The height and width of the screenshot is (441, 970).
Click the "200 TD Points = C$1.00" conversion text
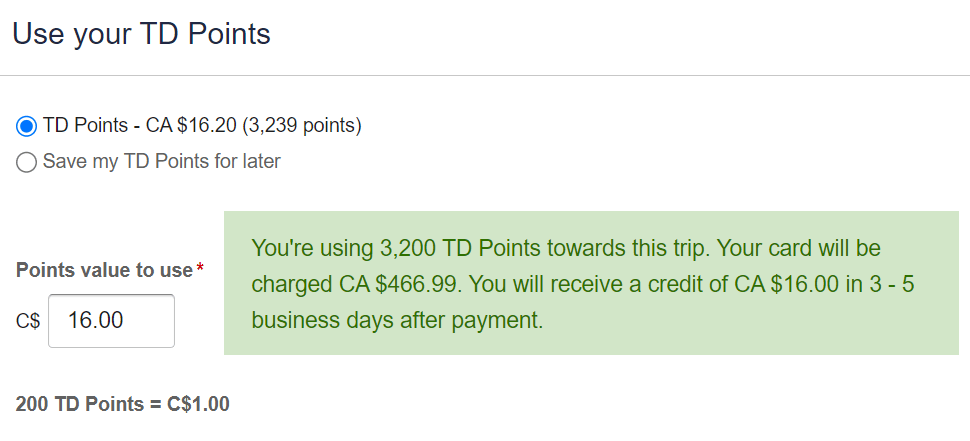point(123,404)
